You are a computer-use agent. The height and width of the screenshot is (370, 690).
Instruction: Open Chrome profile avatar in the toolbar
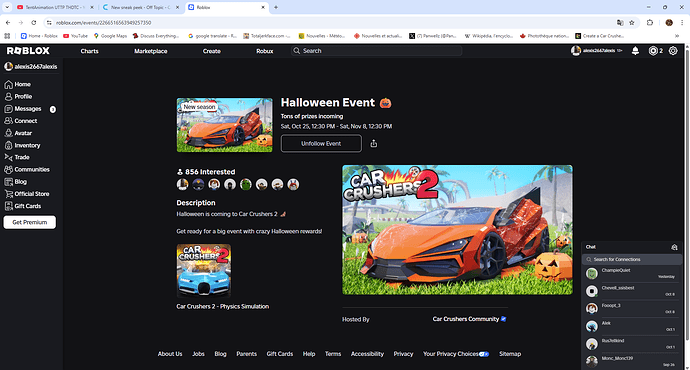click(x=669, y=22)
